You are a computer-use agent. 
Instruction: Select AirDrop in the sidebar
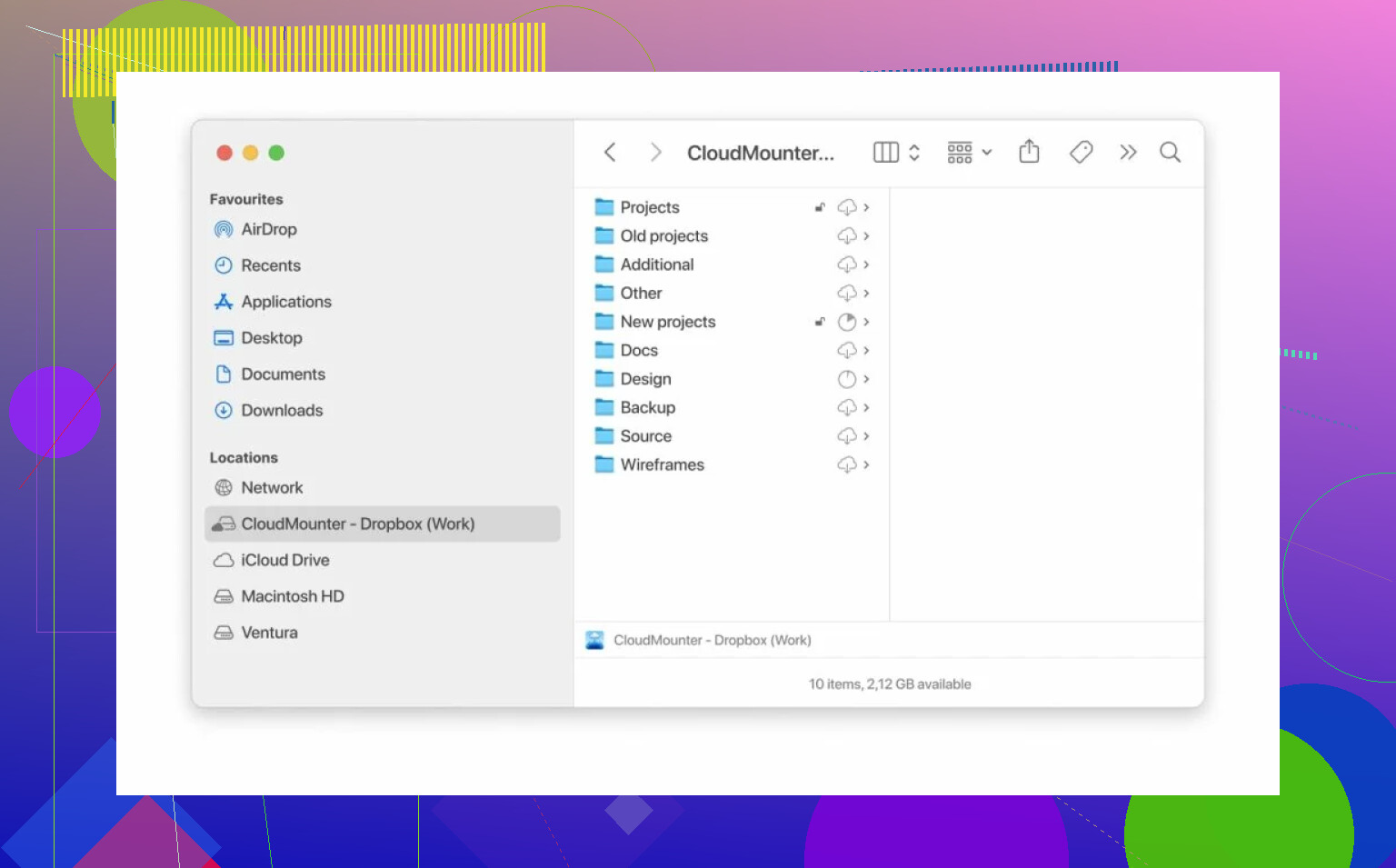point(269,230)
